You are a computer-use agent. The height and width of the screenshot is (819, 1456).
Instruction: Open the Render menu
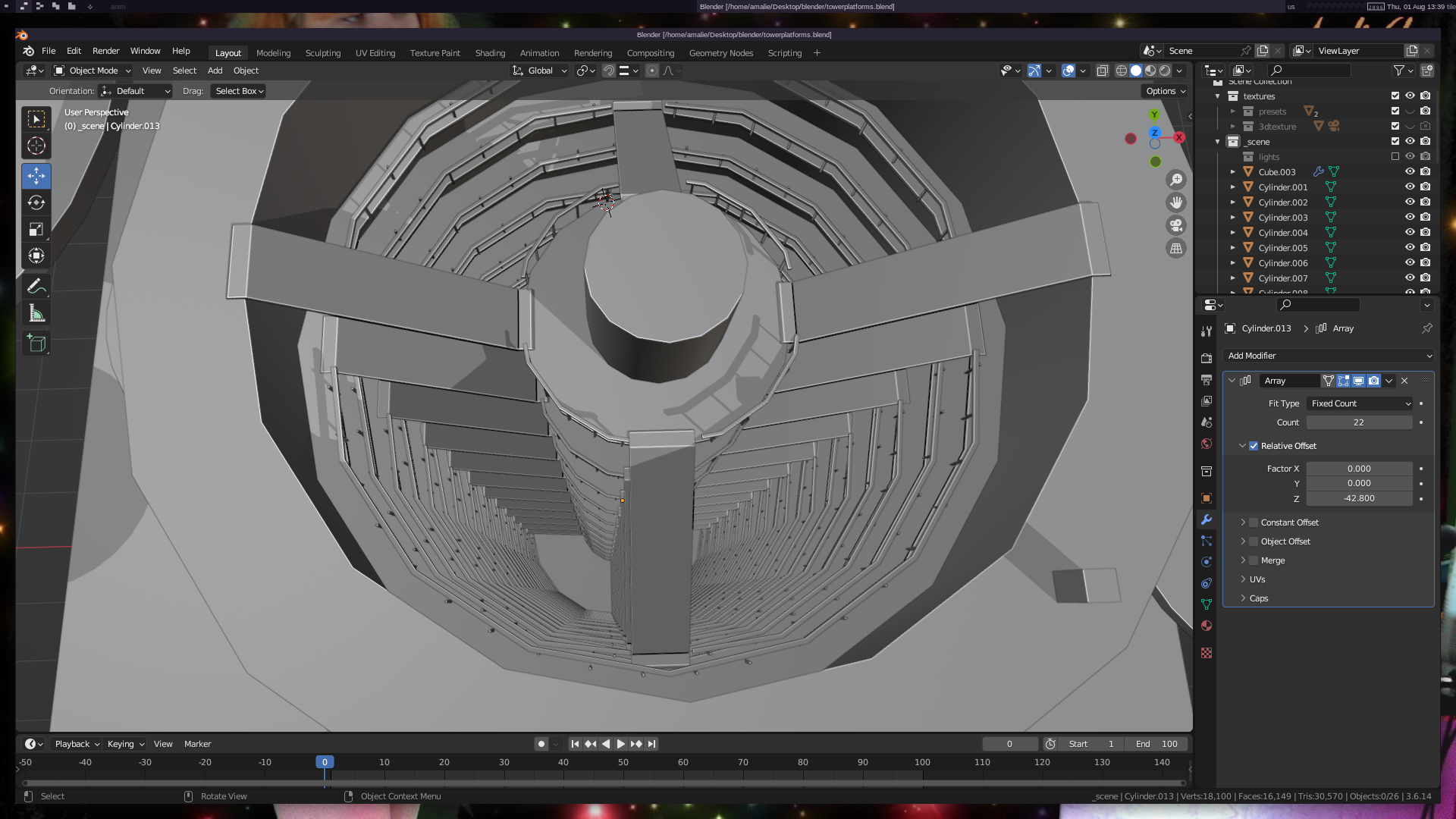coord(105,51)
